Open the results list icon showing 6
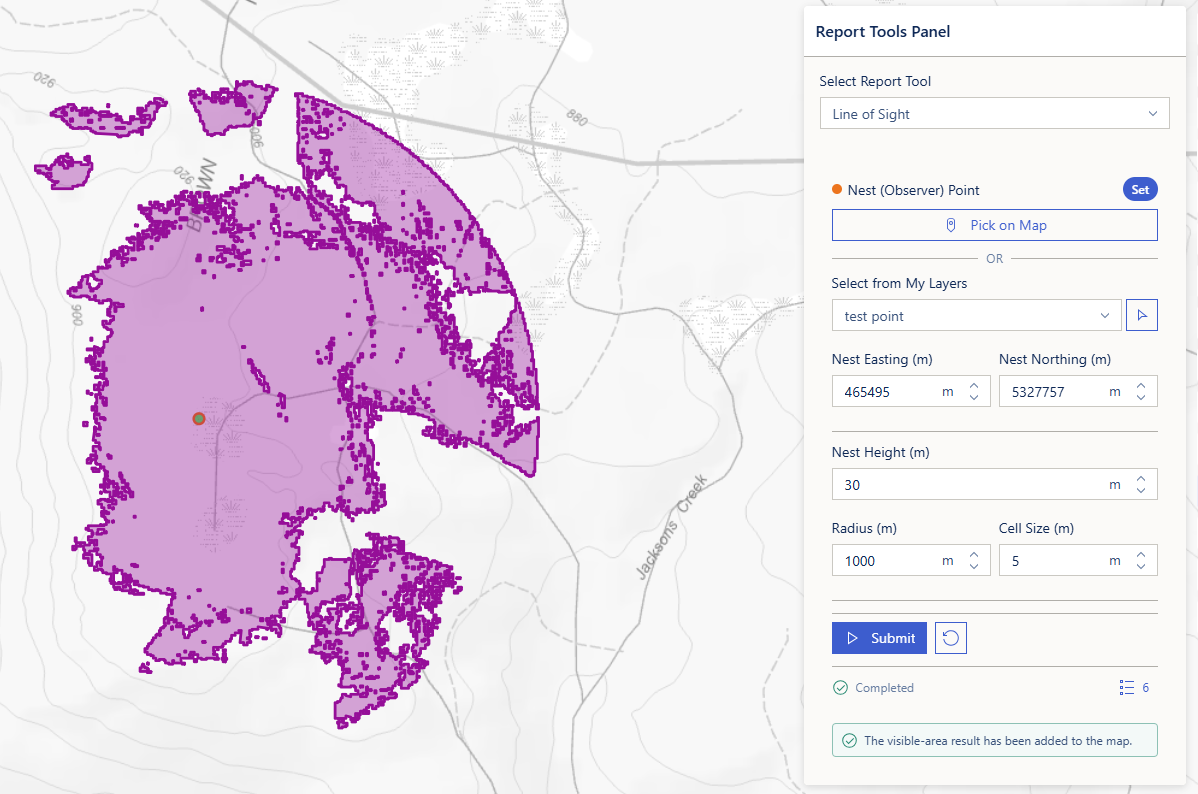1198x794 pixels. coord(1134,688)
